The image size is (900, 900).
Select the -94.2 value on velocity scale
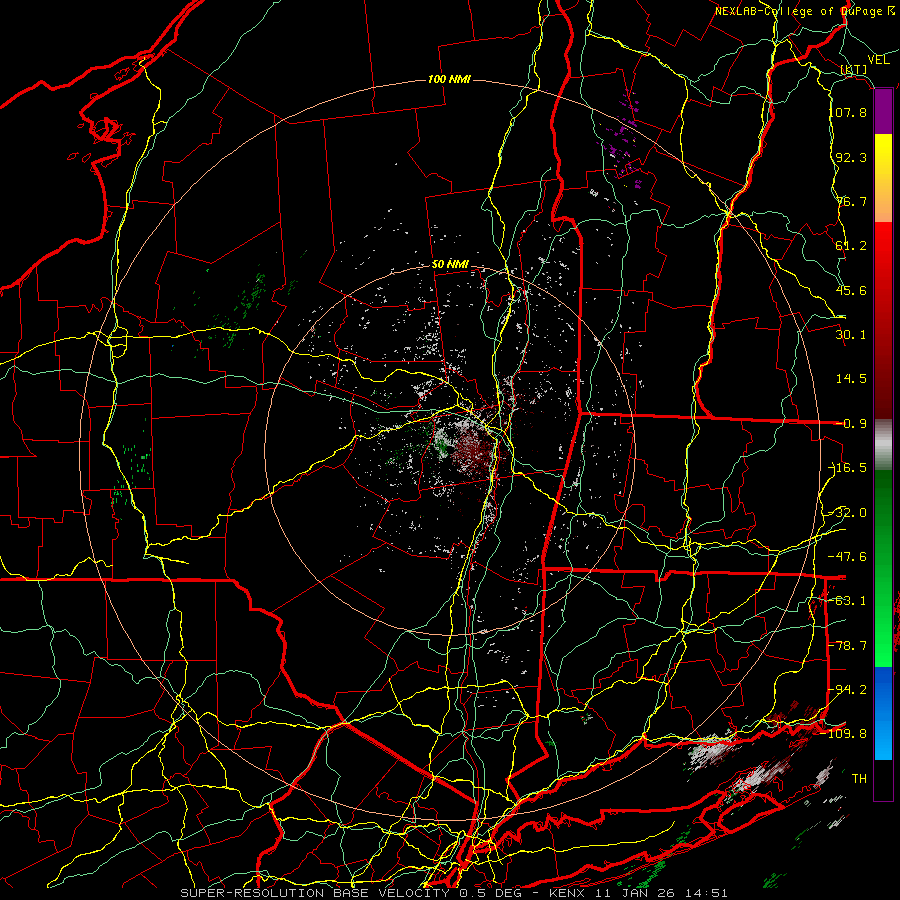[847, 690]
